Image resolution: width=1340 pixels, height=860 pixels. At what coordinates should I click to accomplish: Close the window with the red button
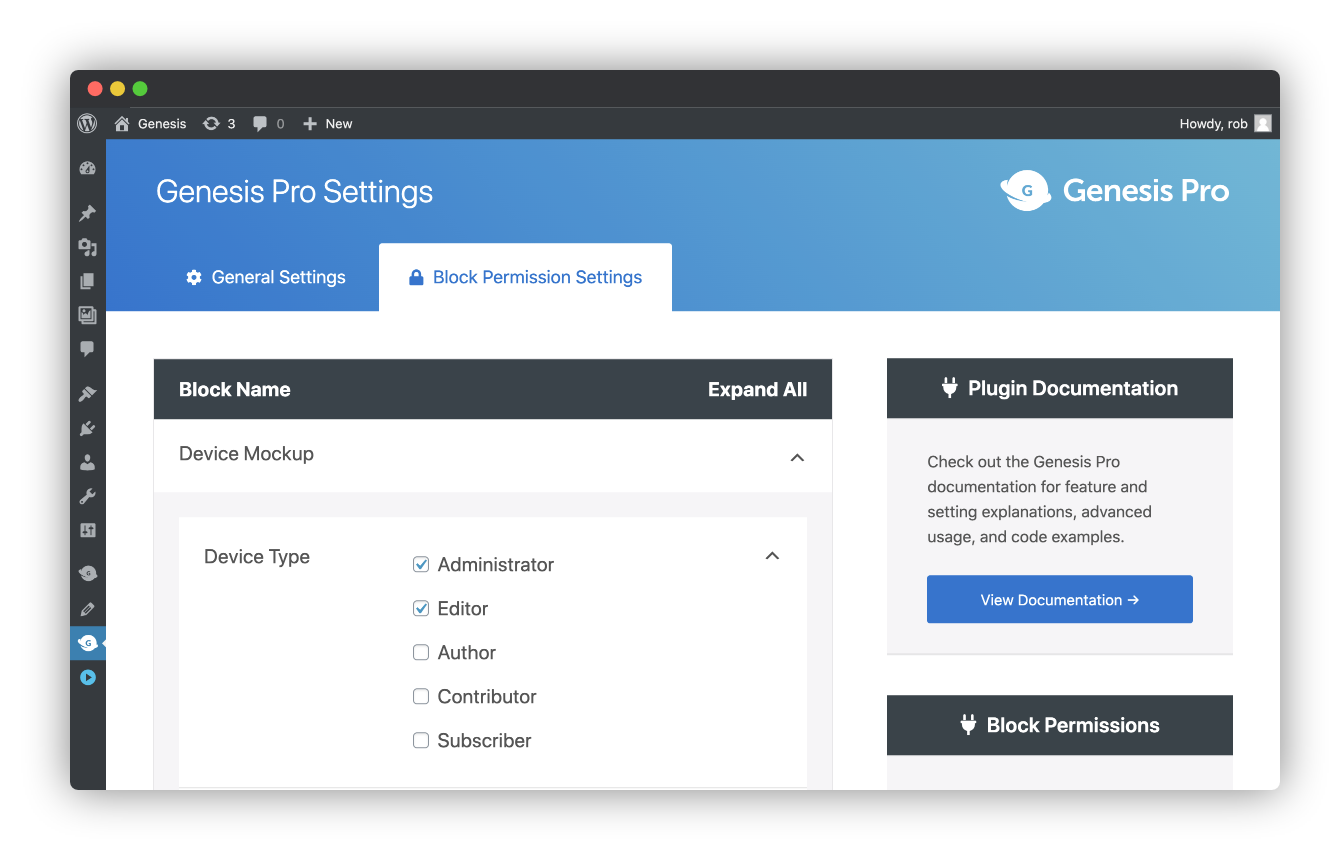(x=95, y=89)
